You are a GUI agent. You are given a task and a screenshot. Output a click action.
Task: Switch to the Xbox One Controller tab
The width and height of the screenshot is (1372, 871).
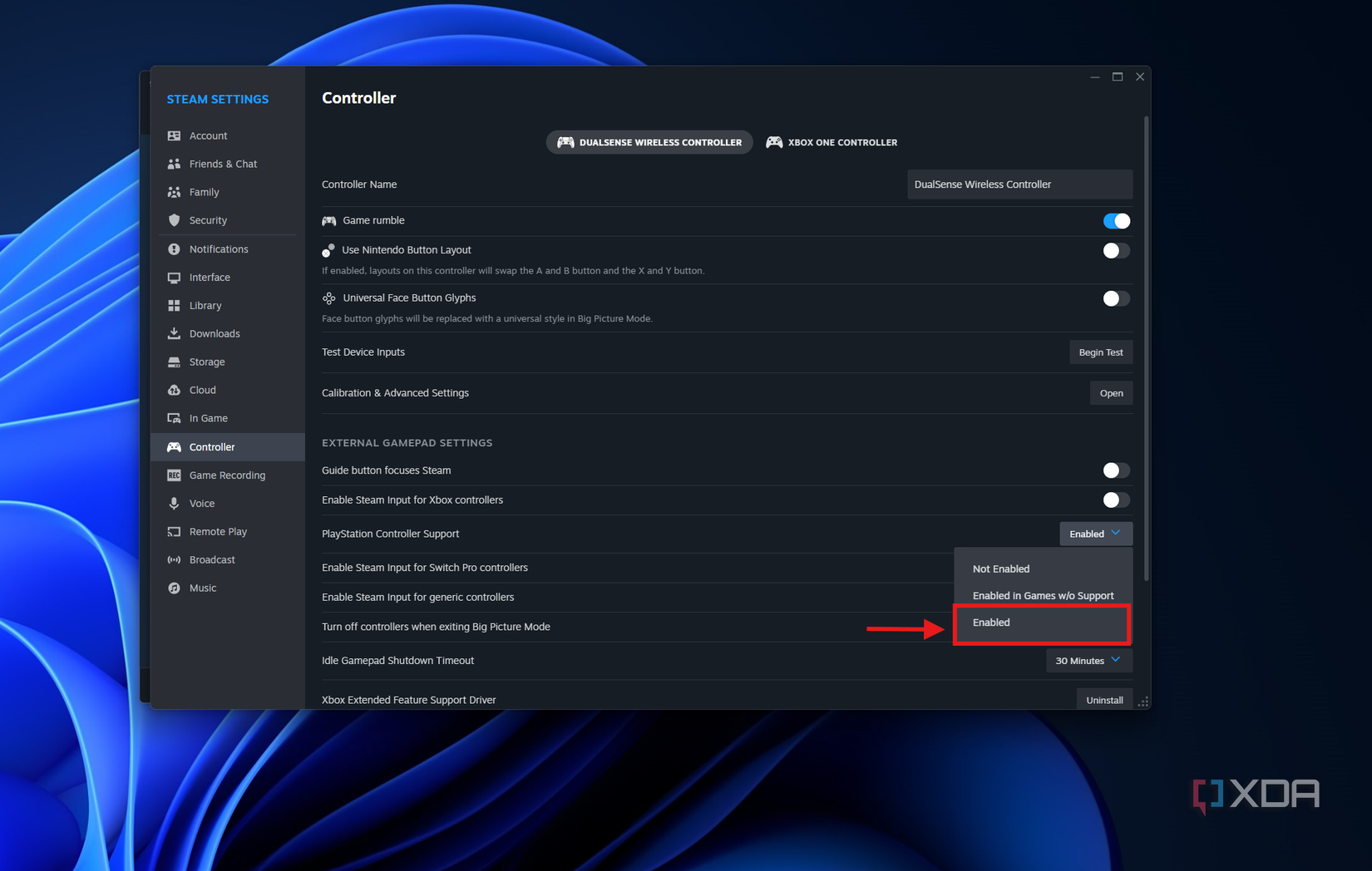(832, 142)
